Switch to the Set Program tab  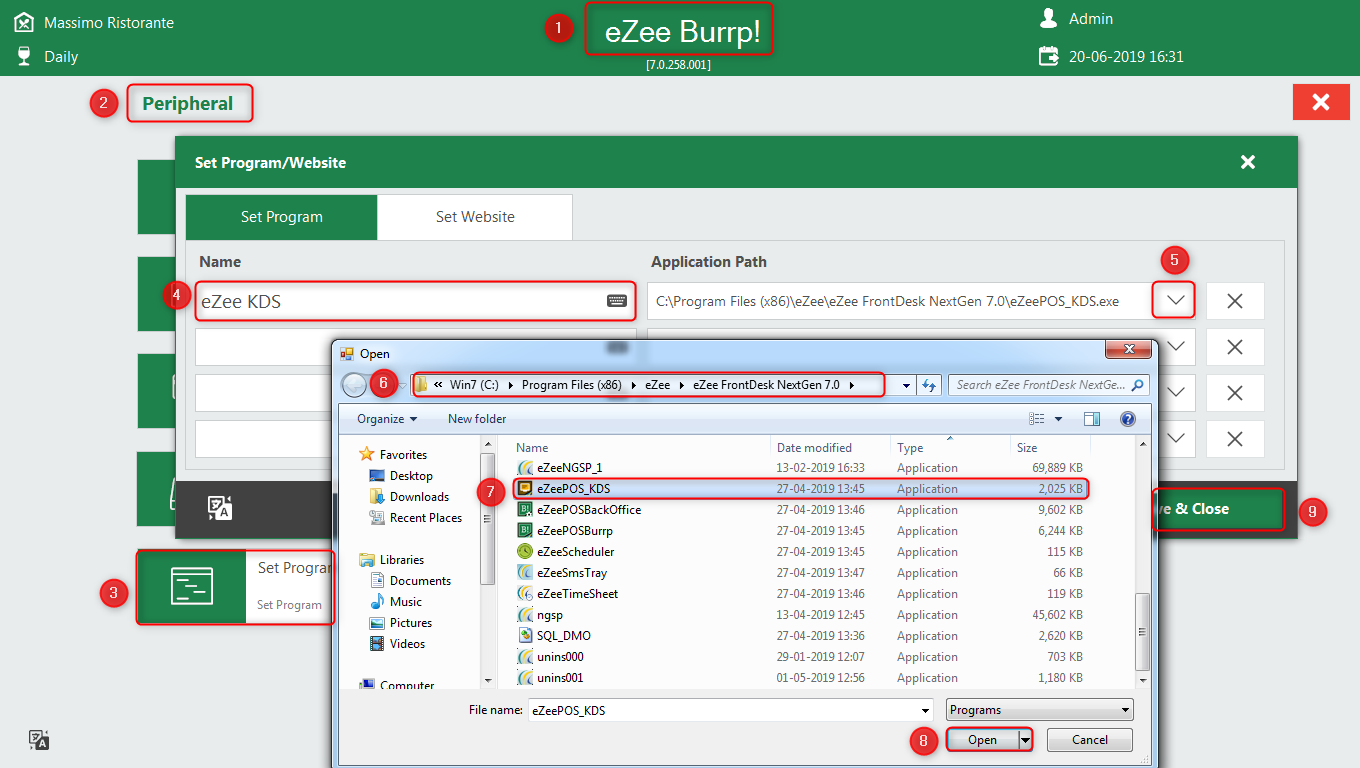[x=282, y=217]
